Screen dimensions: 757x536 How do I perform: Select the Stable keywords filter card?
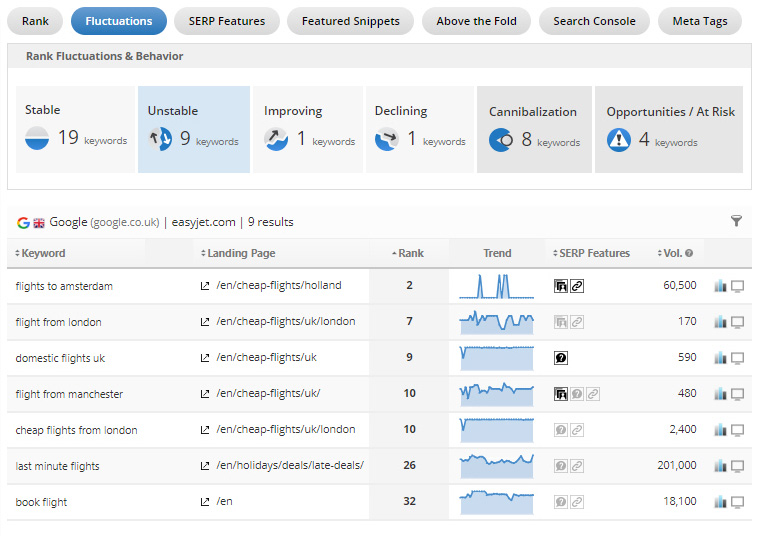[76, 129]
